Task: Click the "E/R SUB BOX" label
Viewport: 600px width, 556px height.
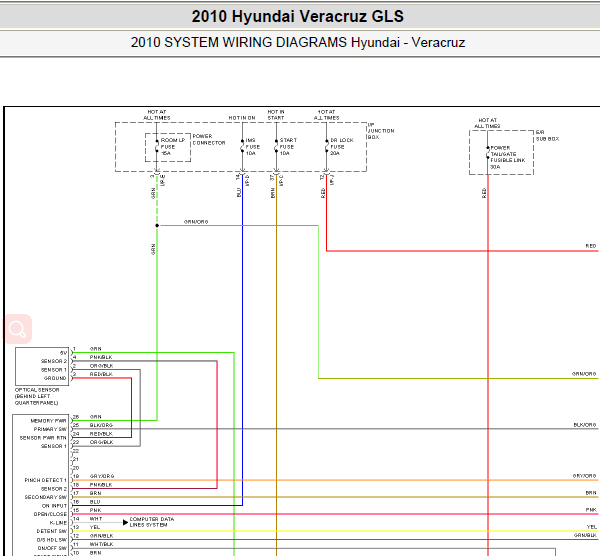Action: 547,135
